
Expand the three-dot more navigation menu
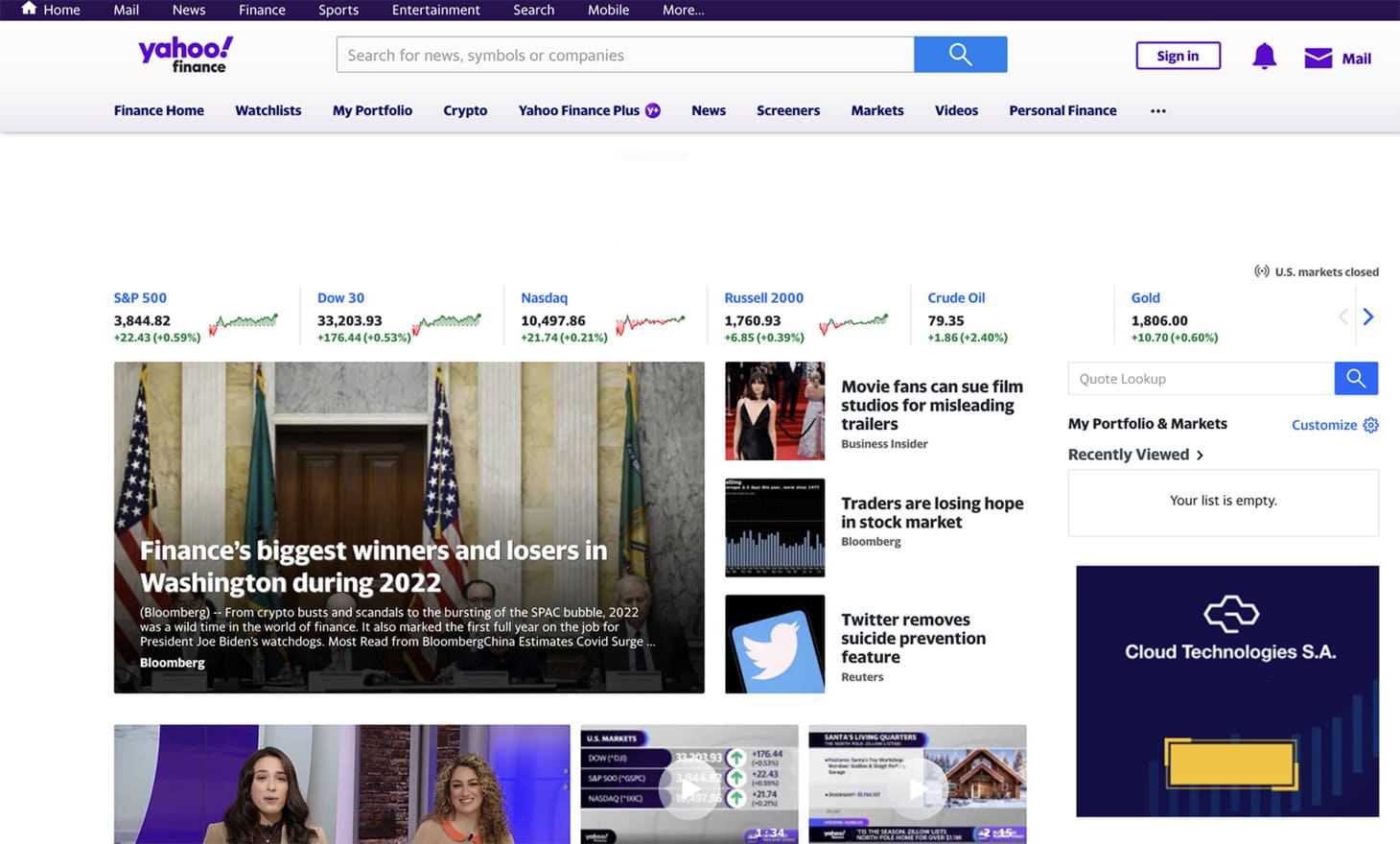(1158, 111)
